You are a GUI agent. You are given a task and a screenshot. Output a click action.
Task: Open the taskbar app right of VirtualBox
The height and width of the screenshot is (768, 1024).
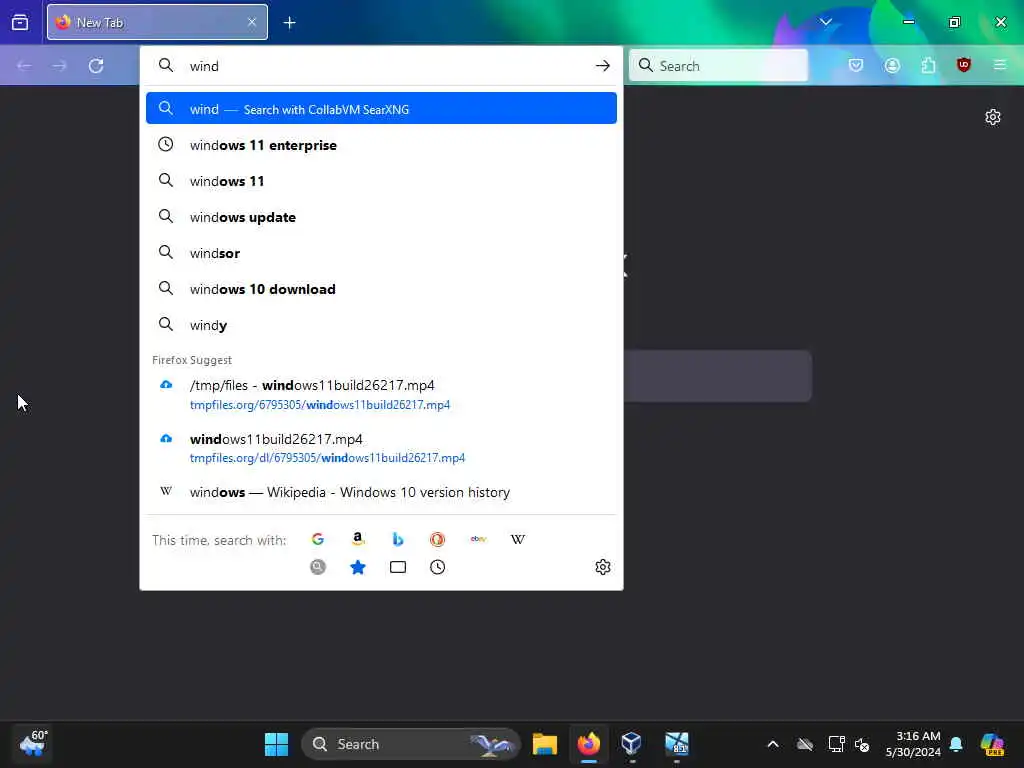click(x=677, y=744)
